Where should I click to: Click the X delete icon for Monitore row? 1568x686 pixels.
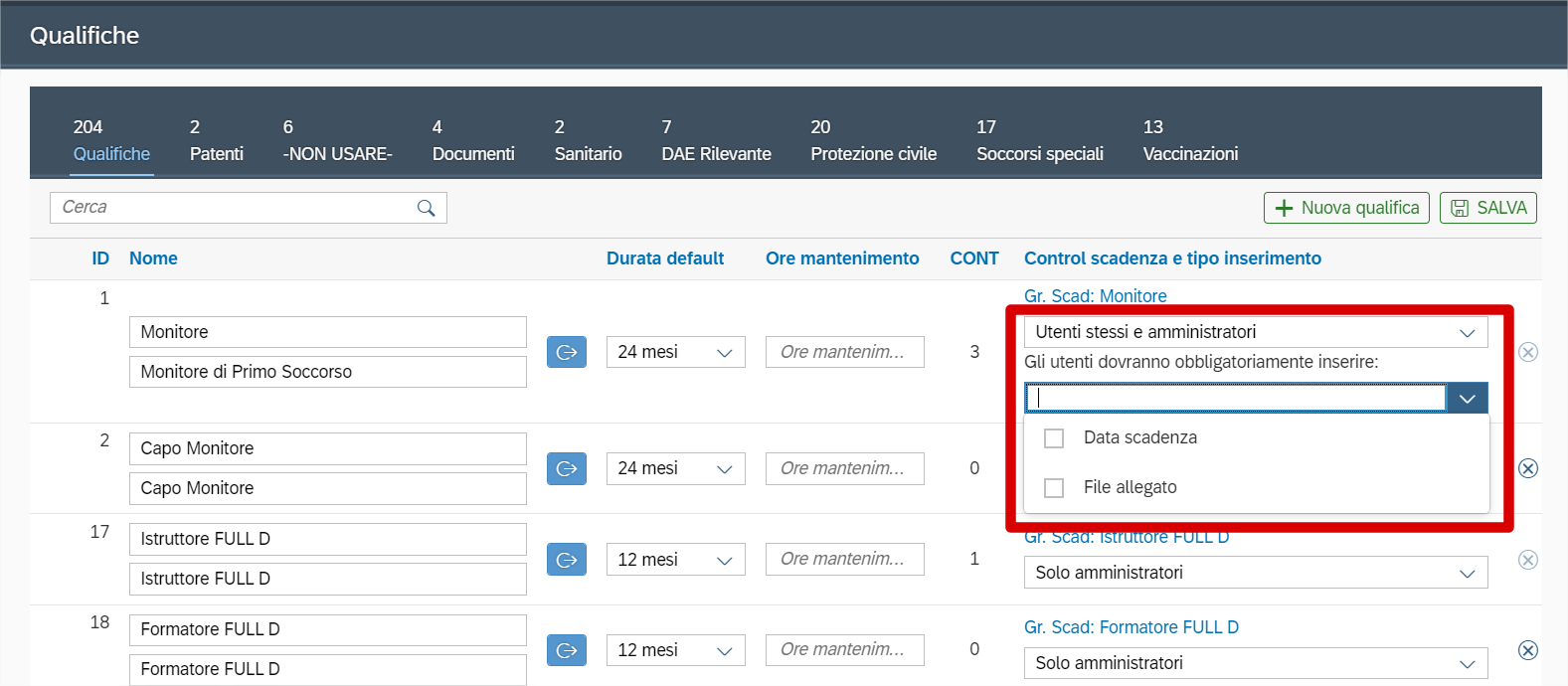tap(1528, 352)
